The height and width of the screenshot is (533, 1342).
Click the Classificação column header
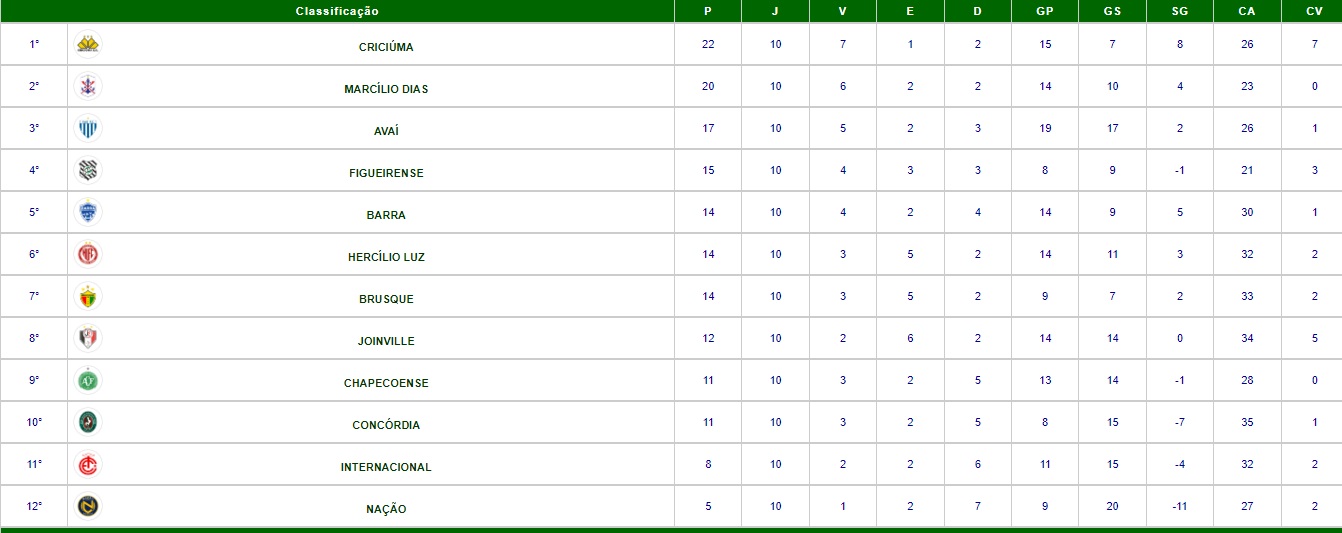pos(337,11)
